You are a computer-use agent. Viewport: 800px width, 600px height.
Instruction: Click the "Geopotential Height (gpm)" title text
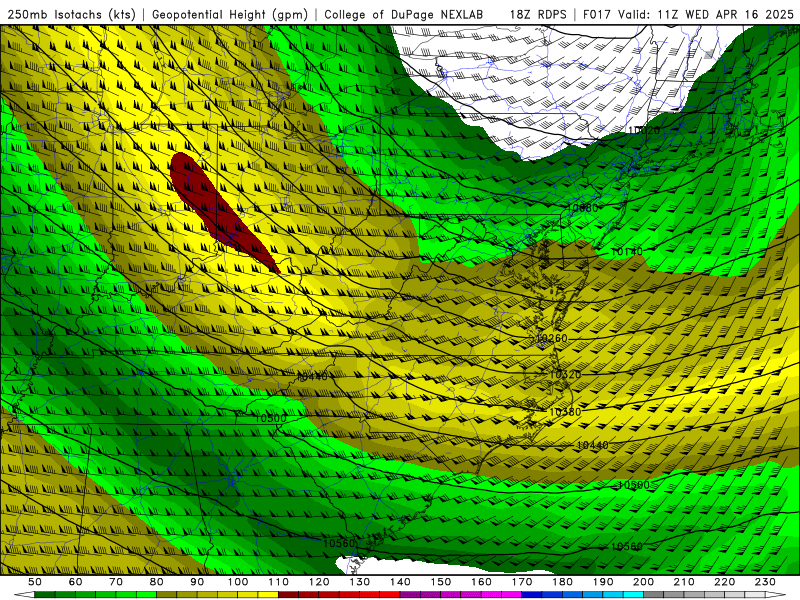coord(230,14)
